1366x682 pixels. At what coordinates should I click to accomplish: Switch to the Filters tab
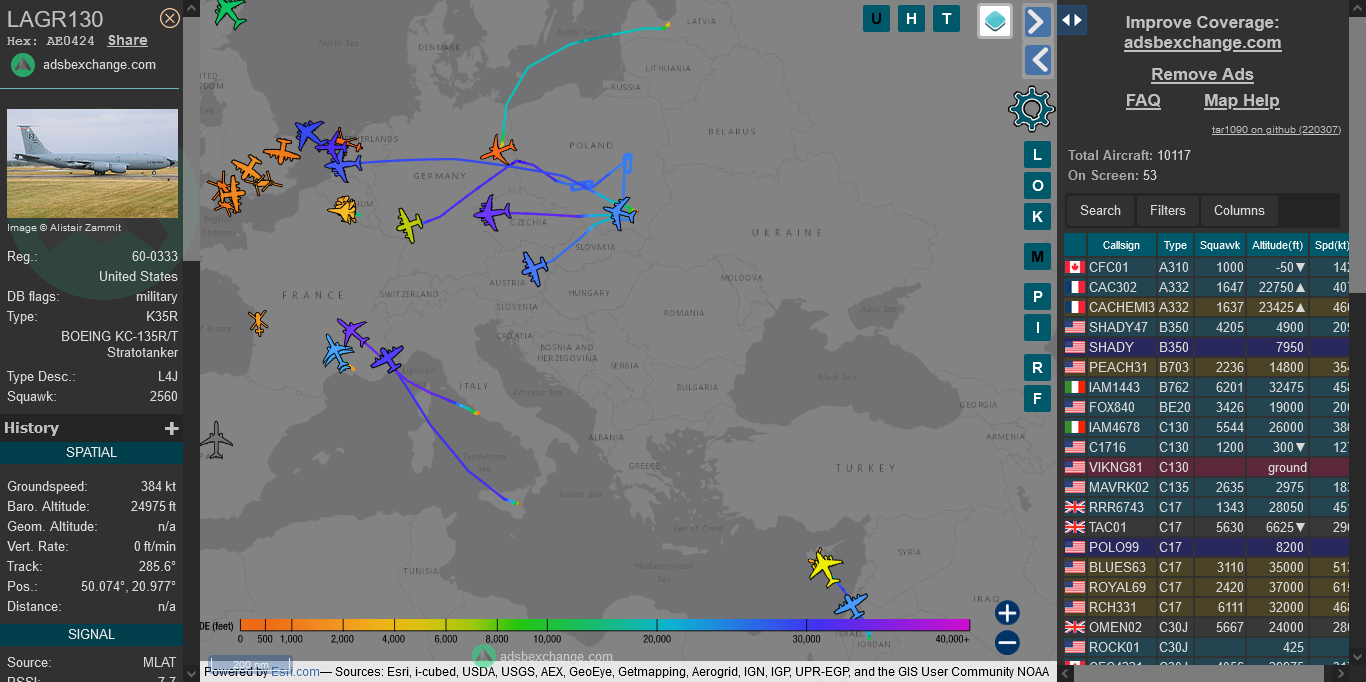click(1167, 210)
